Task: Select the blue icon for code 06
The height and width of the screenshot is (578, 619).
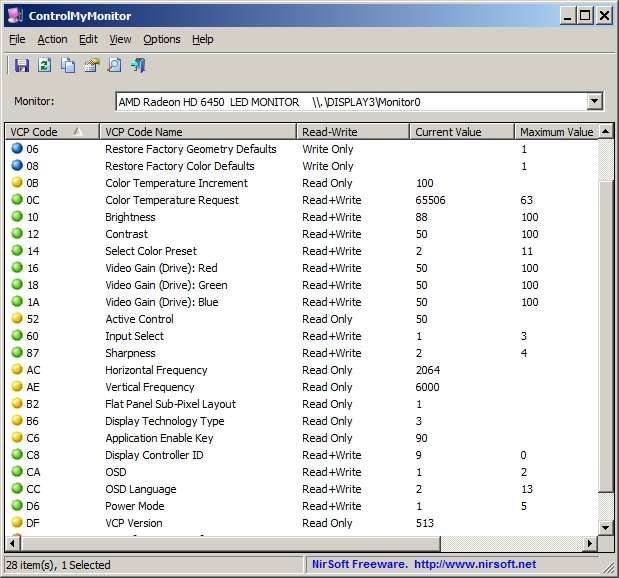Action: tap(17, 149)
